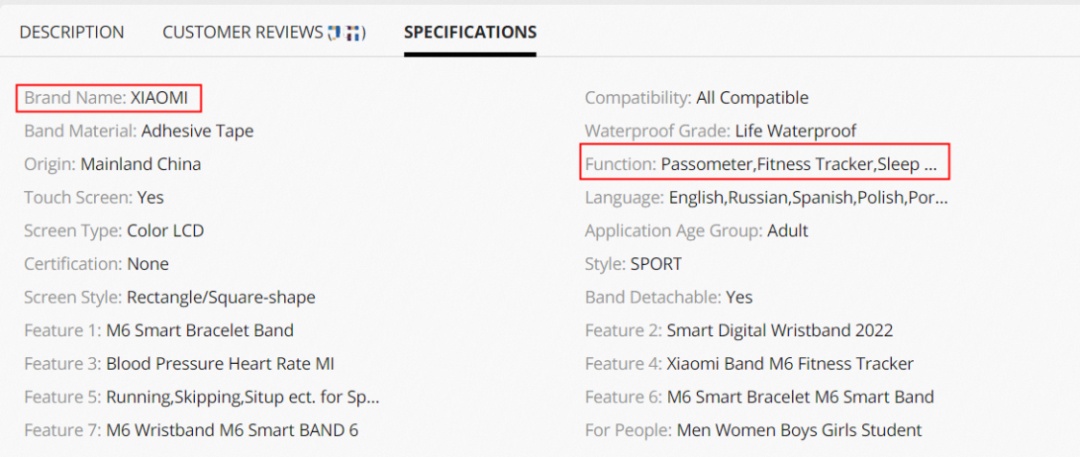Viewport: 1080px width, 457px height.
Task: Switch to the Customer Reviews tab
Action: coord(264,32)
